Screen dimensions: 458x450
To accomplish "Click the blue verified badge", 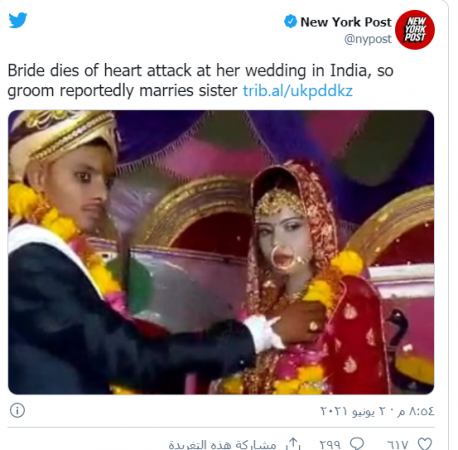I will [x=290, y=21].
